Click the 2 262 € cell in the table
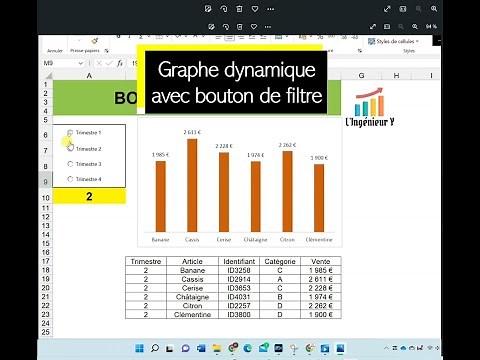The image size is (480, 360). [x=321, y=306]
